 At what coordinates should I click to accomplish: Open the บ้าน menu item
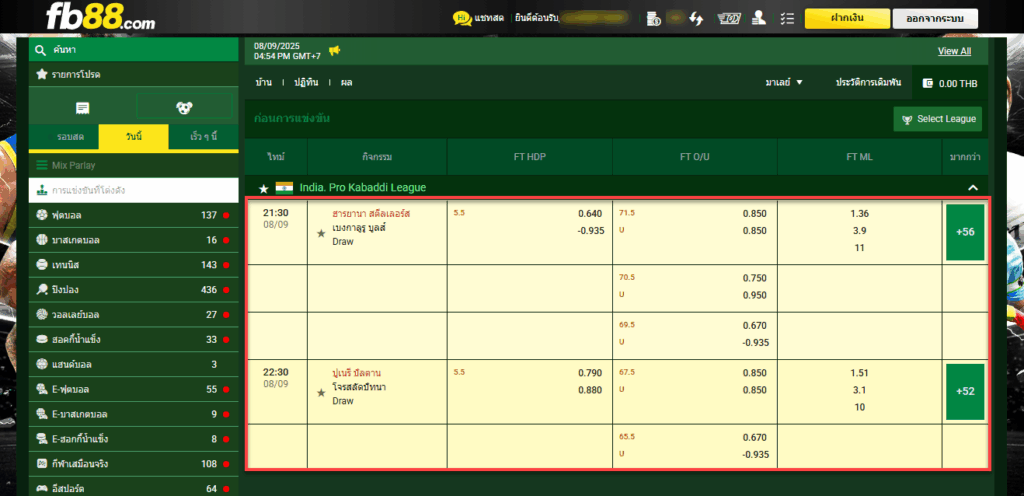[x=264, y=83]
